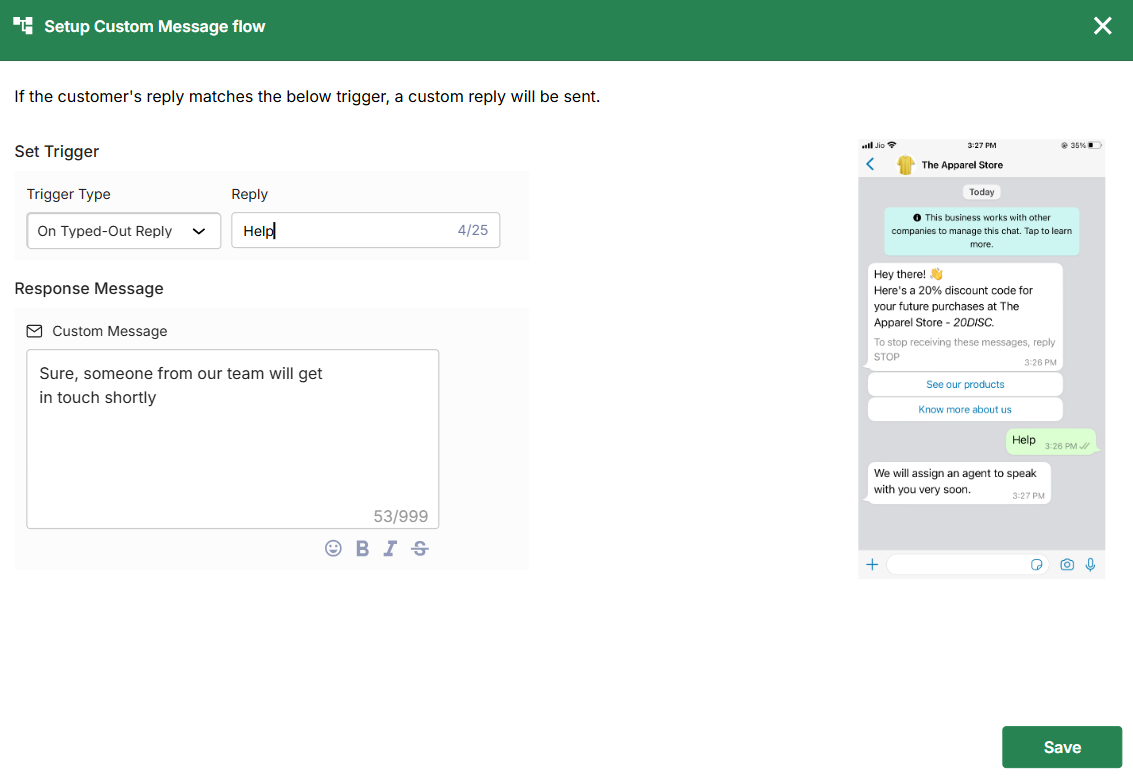Click the microphone icon in phone preview

point(1090,564)
